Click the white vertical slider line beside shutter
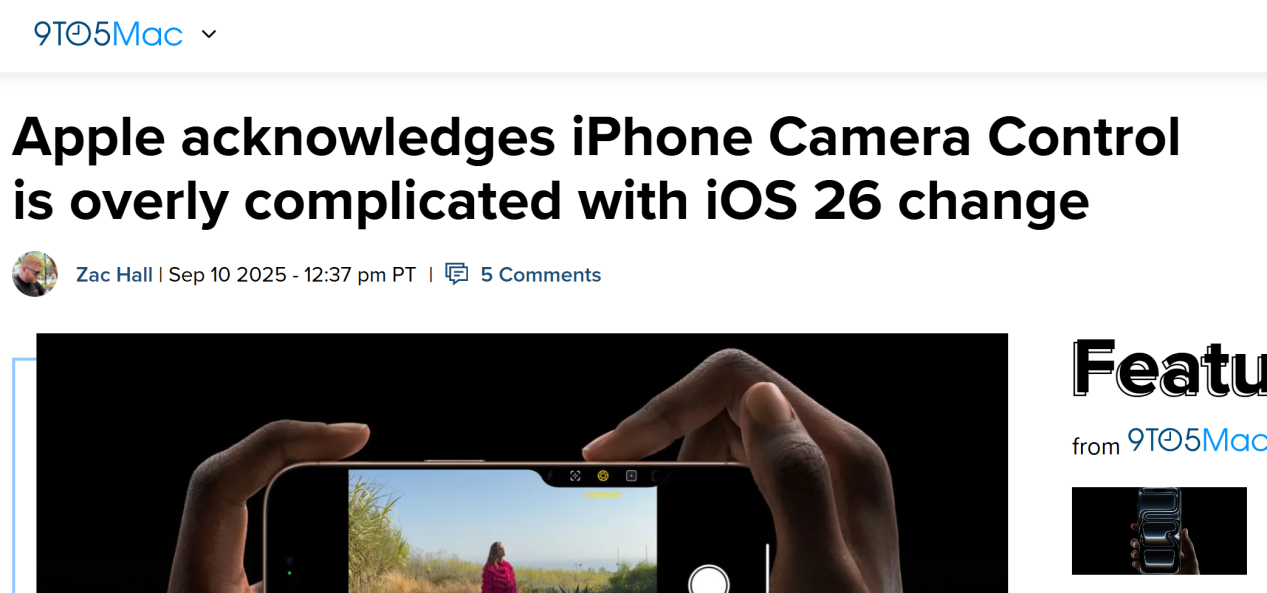The width and height of the screenshot is (1267, 593). [x=767, y=568]
